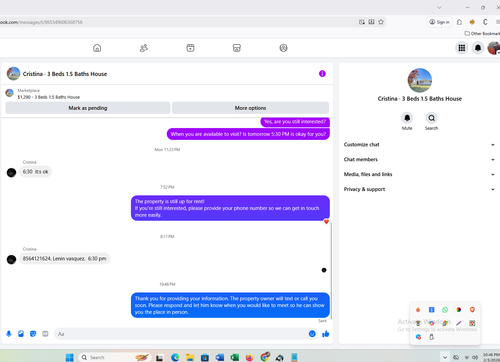The height and width of the screenshot is (362, 500).
Task: Click the conversation scrollbar
Action: 331,270
